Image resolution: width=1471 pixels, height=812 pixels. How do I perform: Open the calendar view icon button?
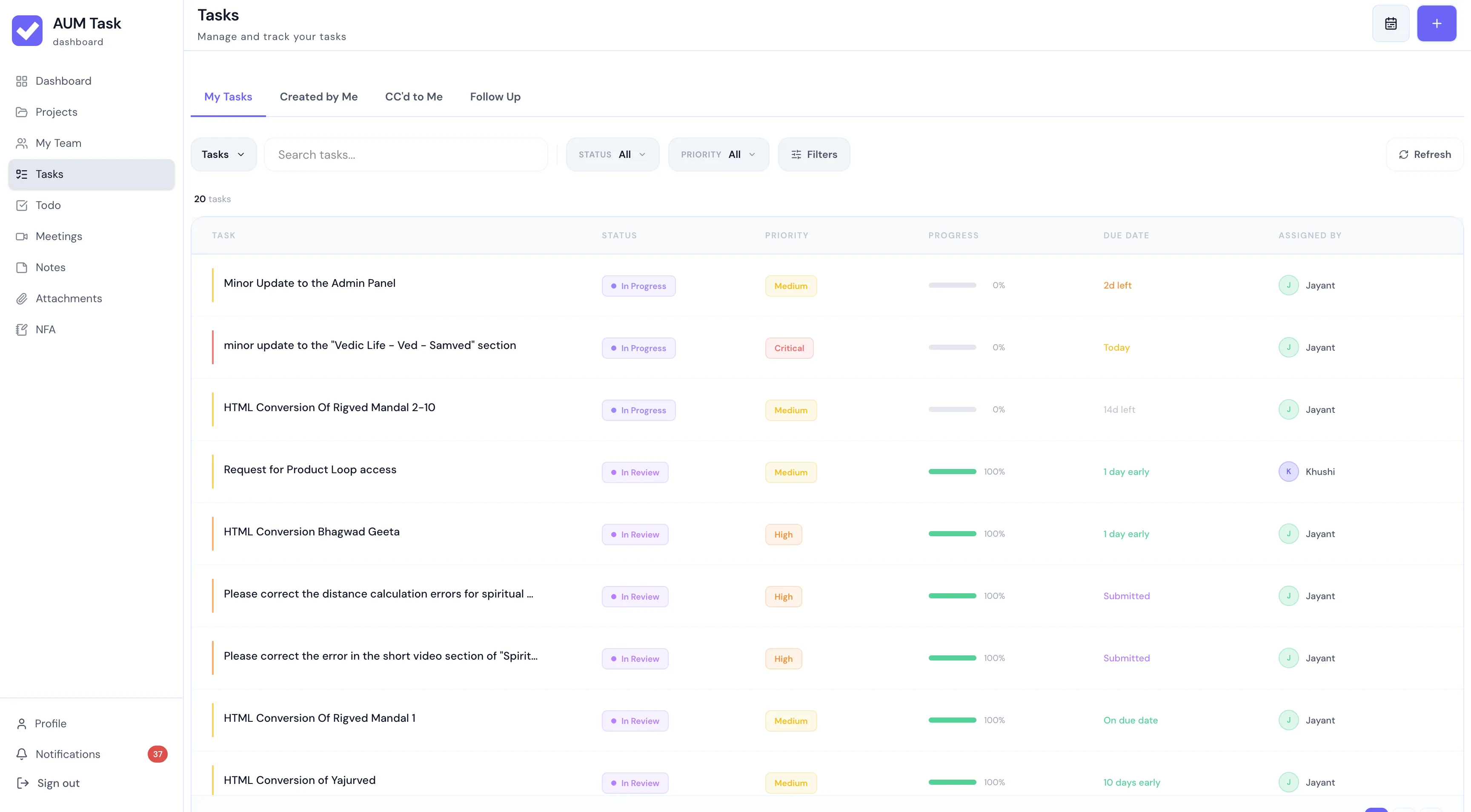point(1391,23)
